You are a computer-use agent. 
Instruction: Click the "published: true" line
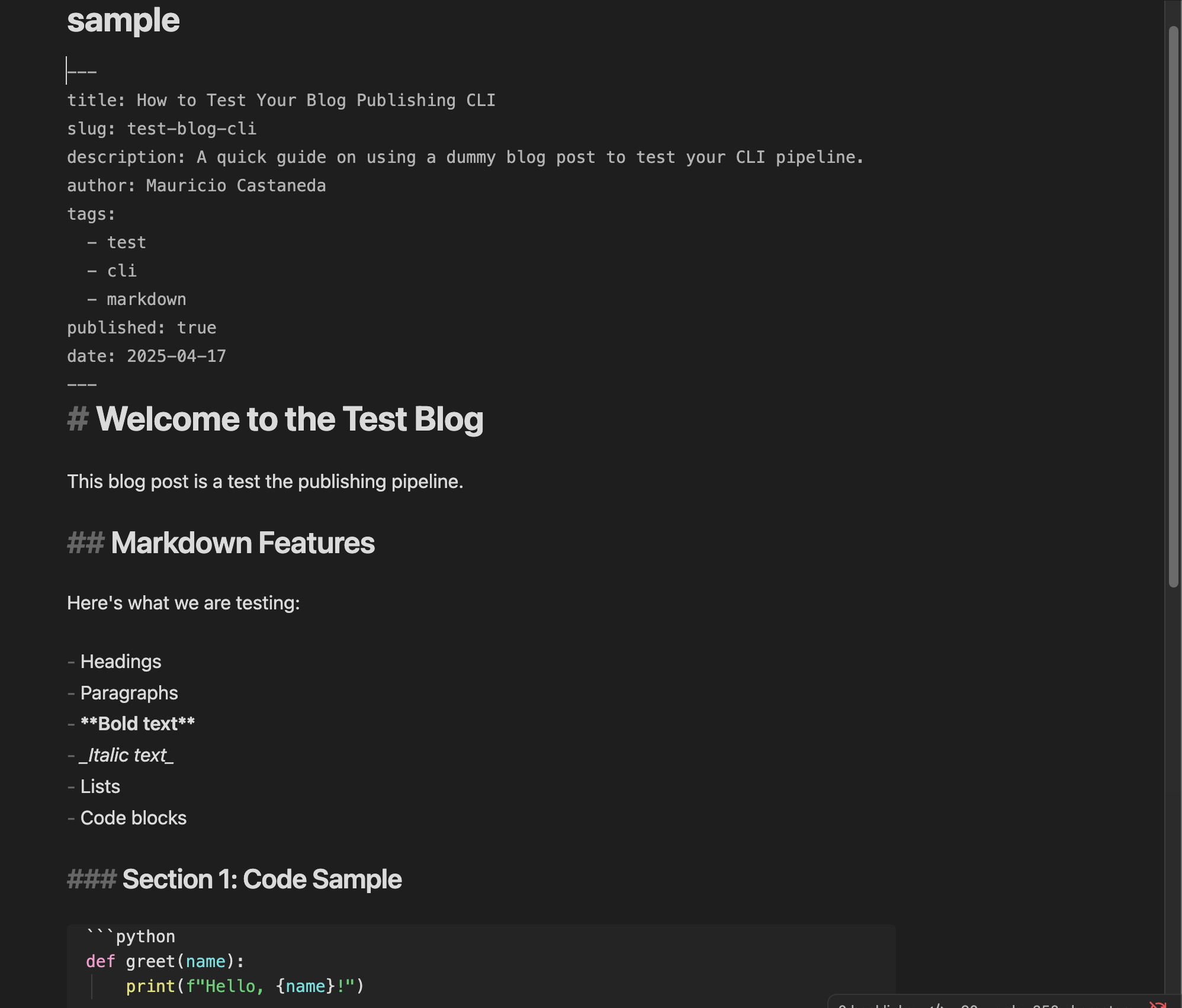pyautogui.click(x=142, y=328)
